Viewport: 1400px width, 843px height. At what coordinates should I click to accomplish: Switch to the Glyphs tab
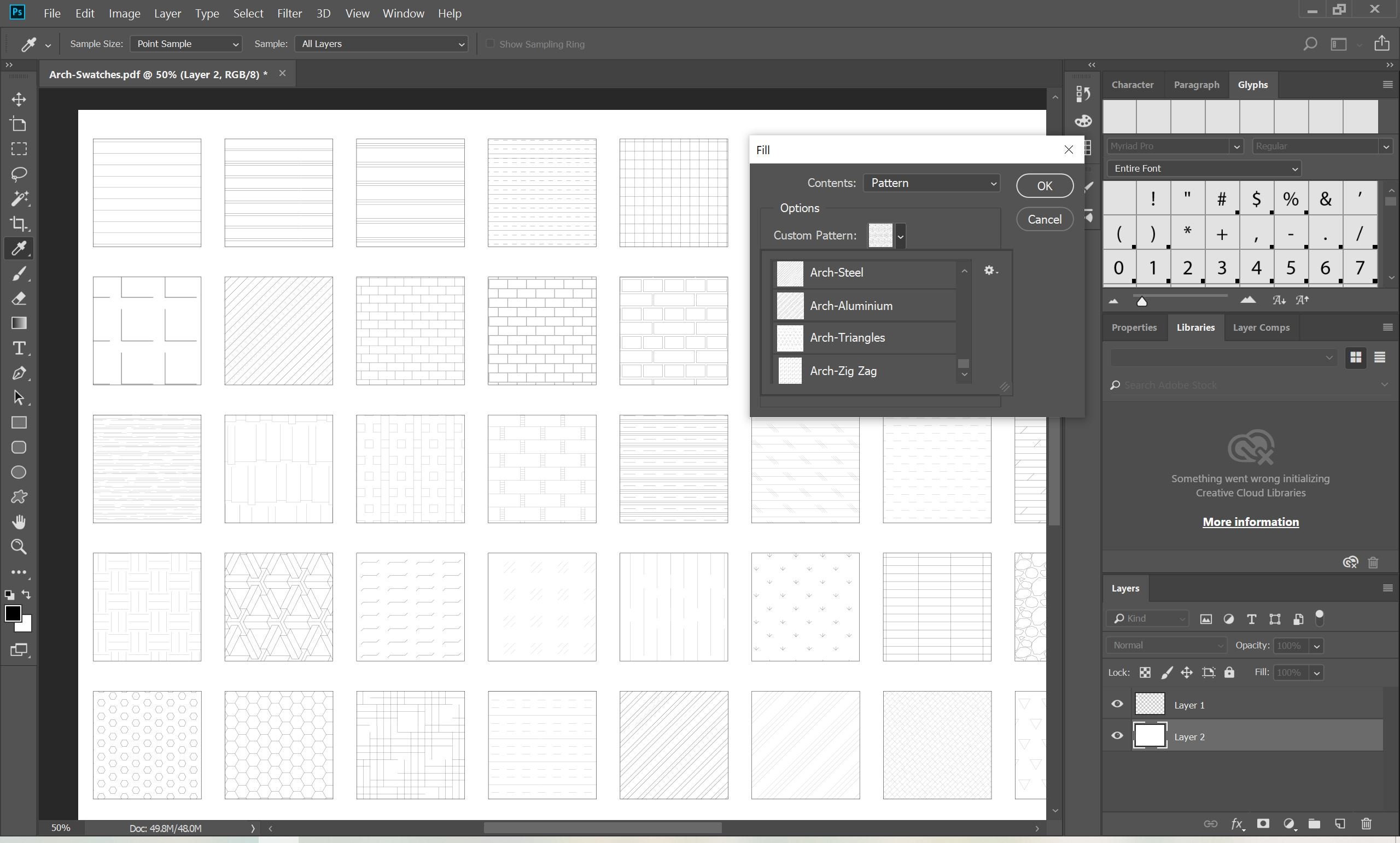(1253, 84)
